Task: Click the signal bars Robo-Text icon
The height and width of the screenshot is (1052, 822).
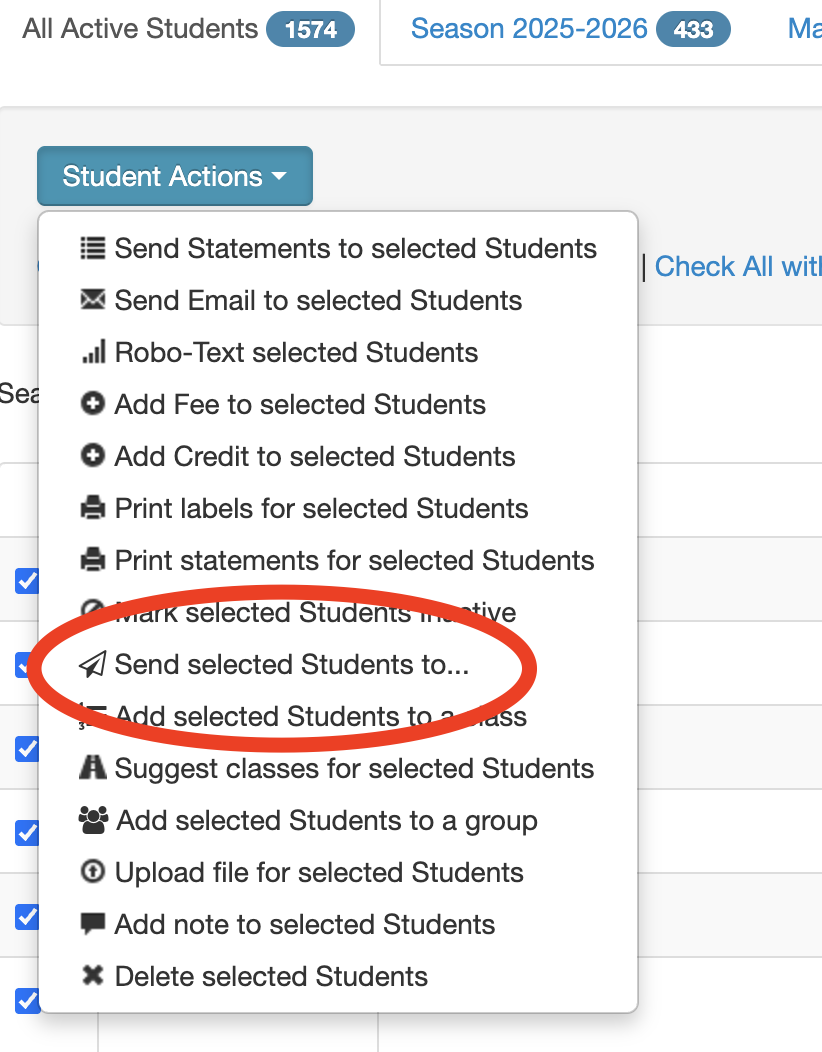Action: click(93, 352)
